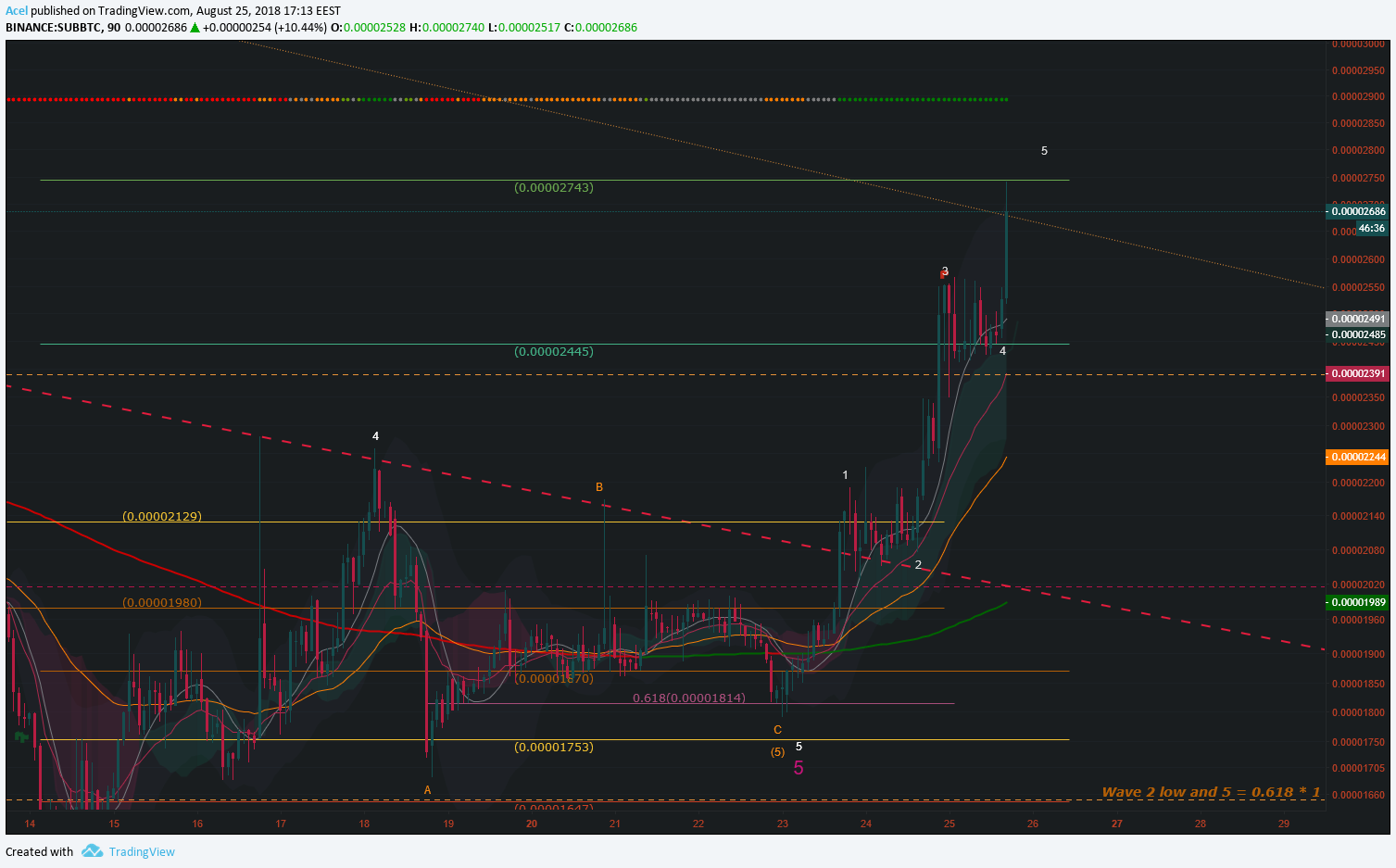Select the L:0.00002517 low value
The width and height of the screenshot is (1396, 868).
pos(524,27)
